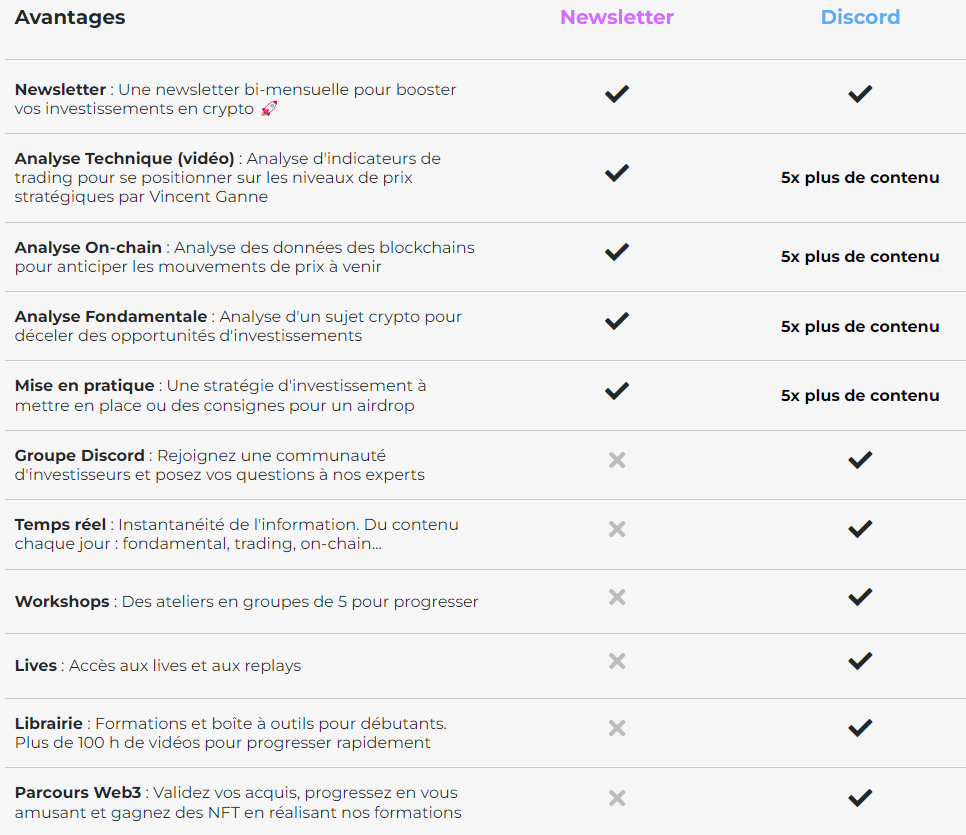This screenshot has height=835, width=966.
Task: Select the purple Newsletter column header
Action: 617,17
